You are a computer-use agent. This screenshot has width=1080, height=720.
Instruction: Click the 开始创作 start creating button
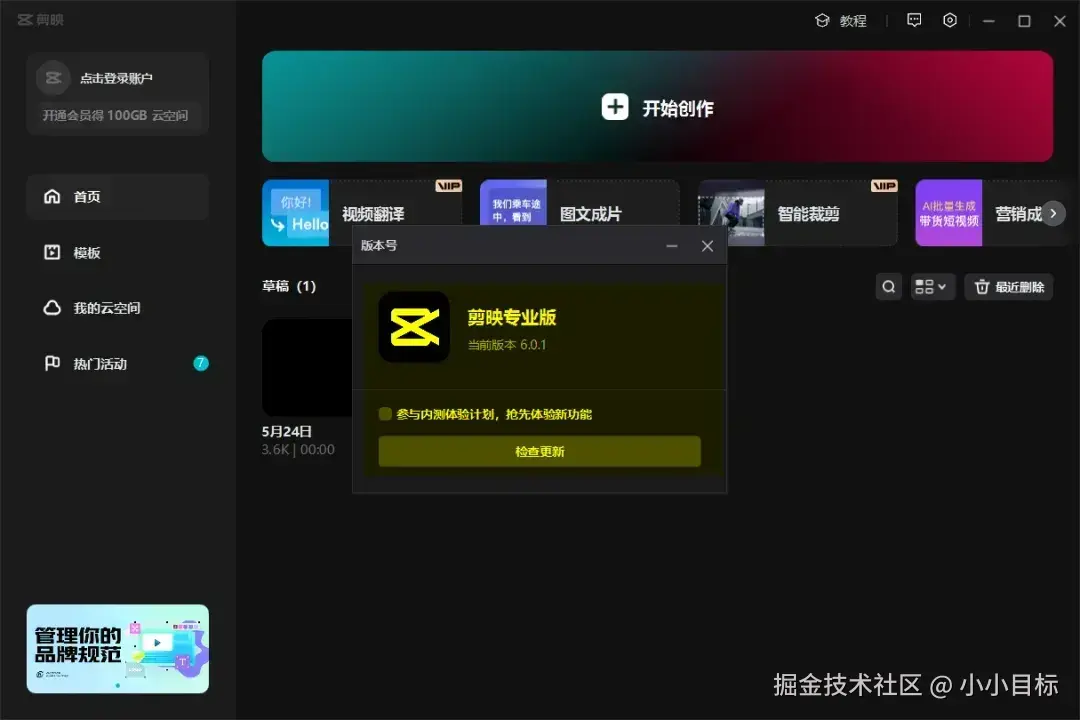(x=657, y=107)
